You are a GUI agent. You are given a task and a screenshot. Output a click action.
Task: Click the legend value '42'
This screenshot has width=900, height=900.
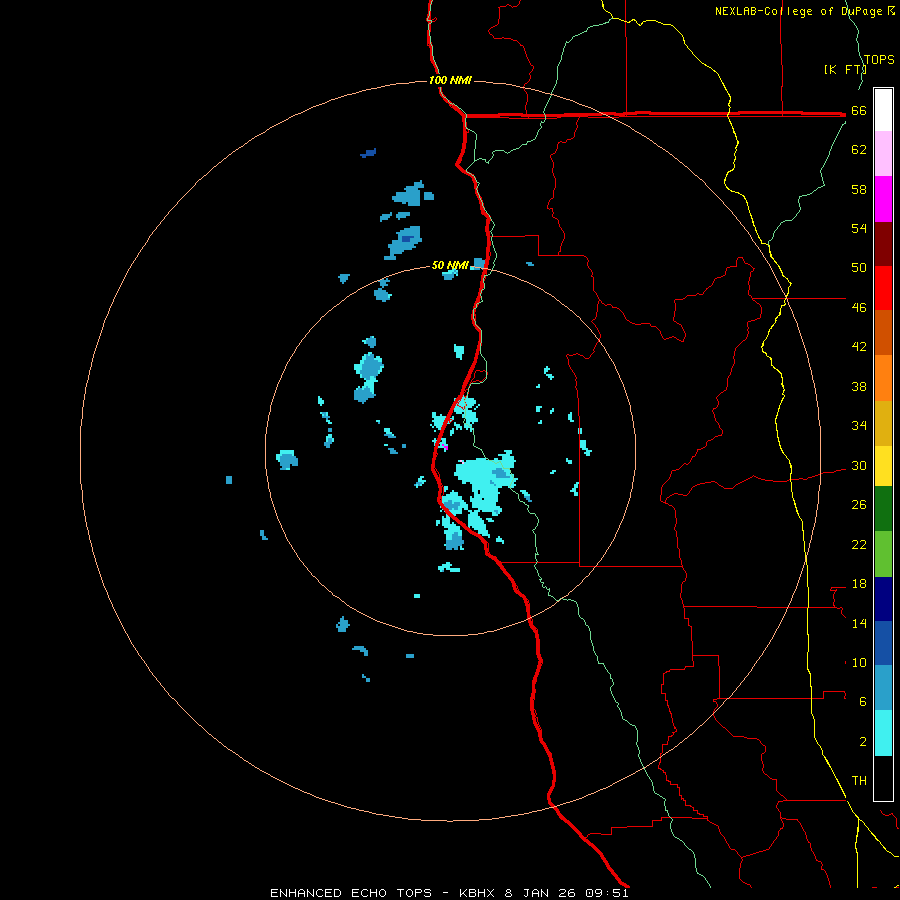pos(859,347)
